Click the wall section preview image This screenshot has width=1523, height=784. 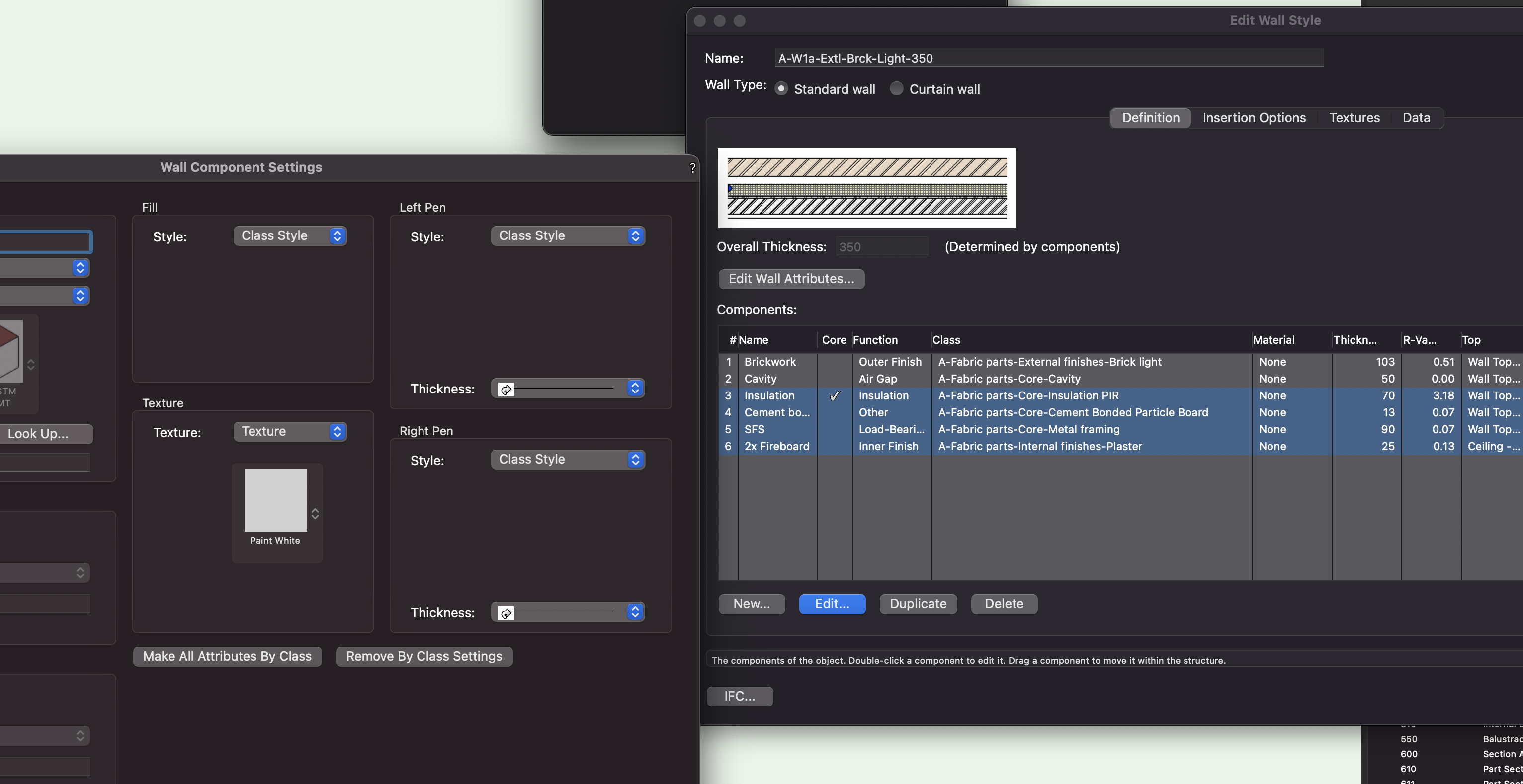pos(866,188)
